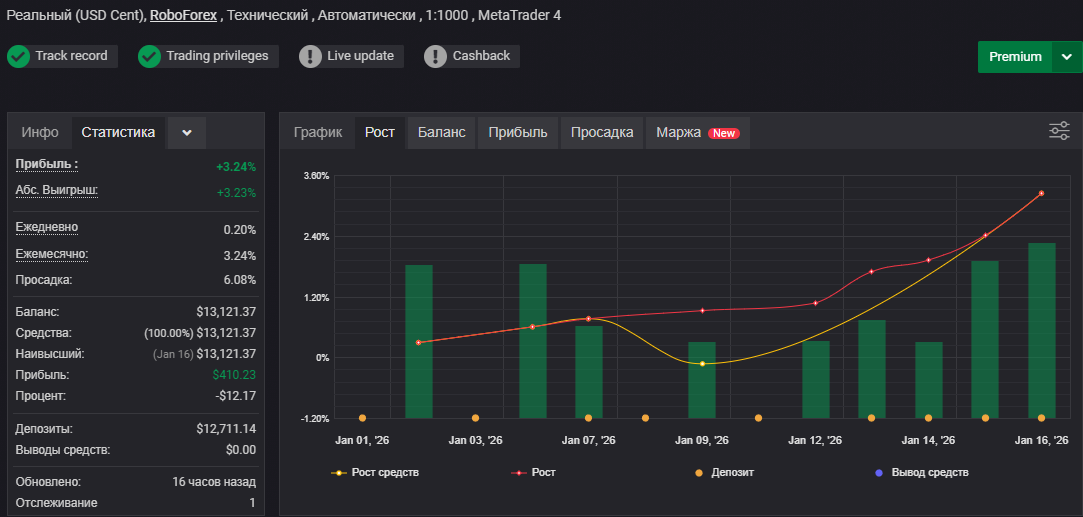Click the Ежедневно 0.20% value
Screen dimensions: 1083x517
[240, 229]
